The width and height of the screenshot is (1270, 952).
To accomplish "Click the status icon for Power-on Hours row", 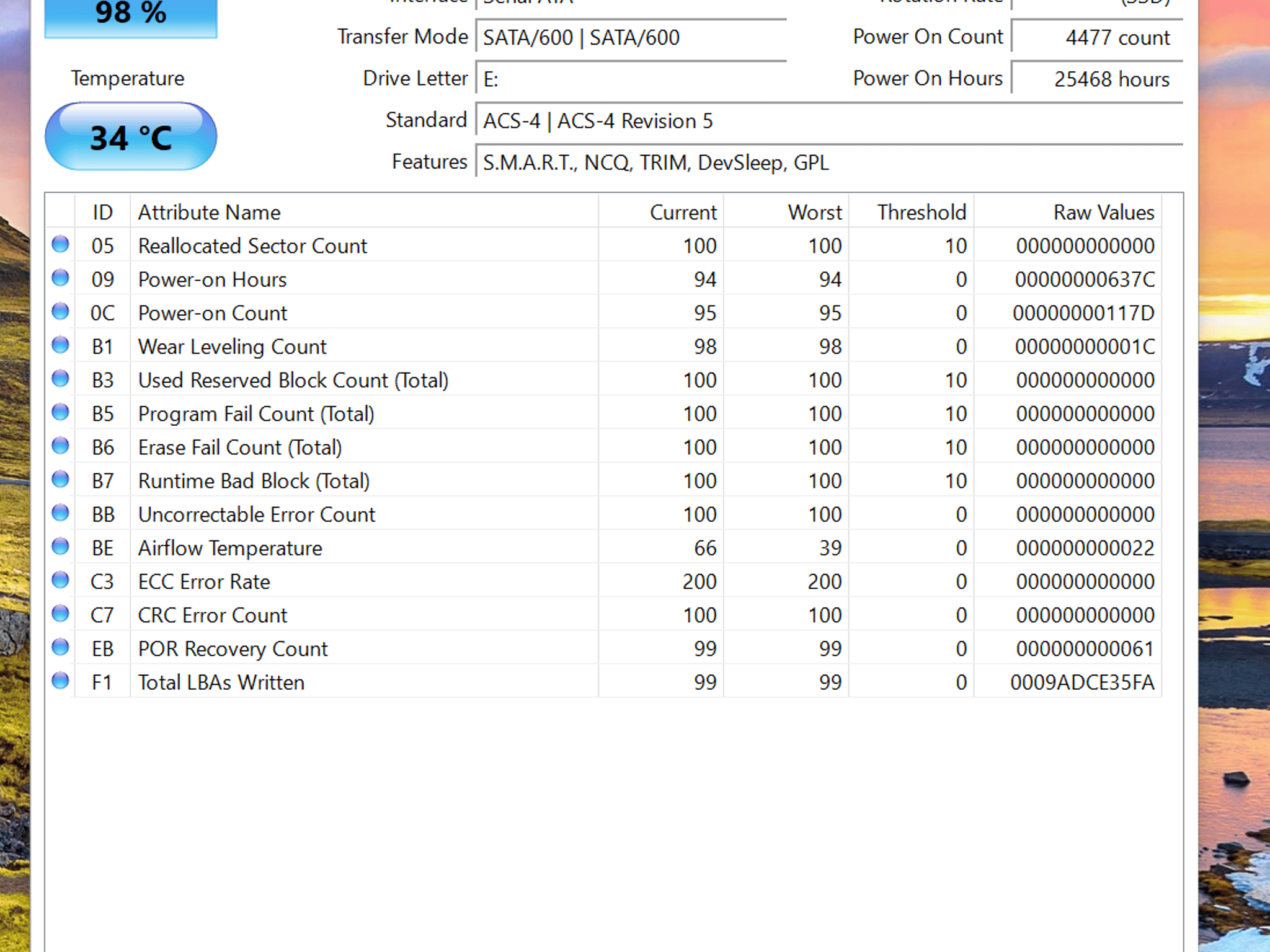I will pyautogui.click(x=60, y=278).
